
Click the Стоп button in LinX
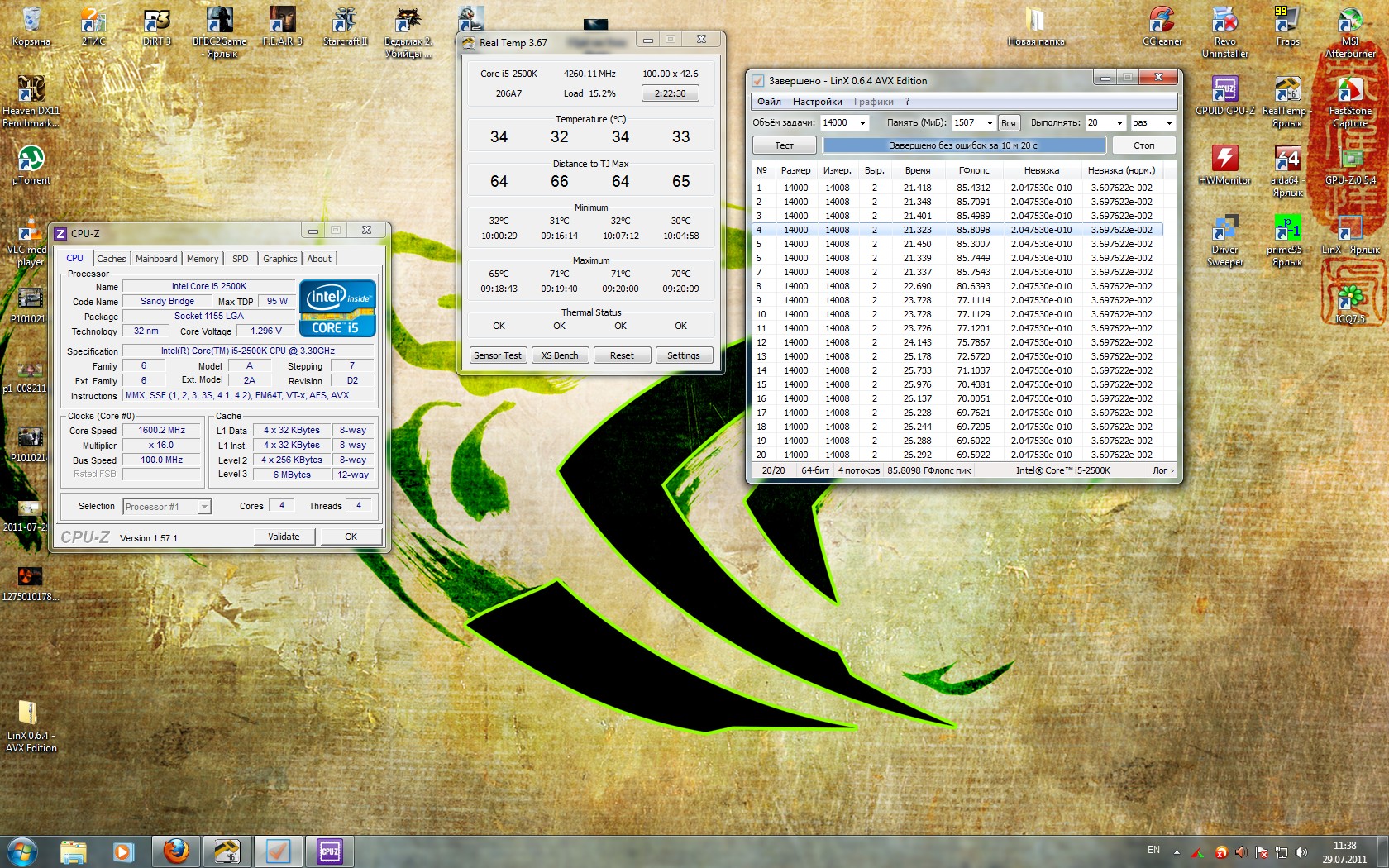click(1143, 145)
